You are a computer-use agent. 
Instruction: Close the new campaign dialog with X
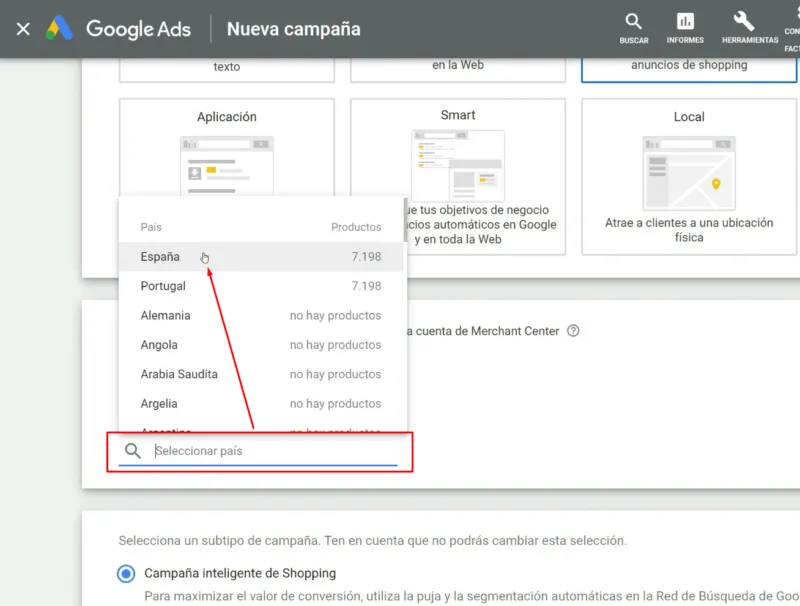(23, 29)
